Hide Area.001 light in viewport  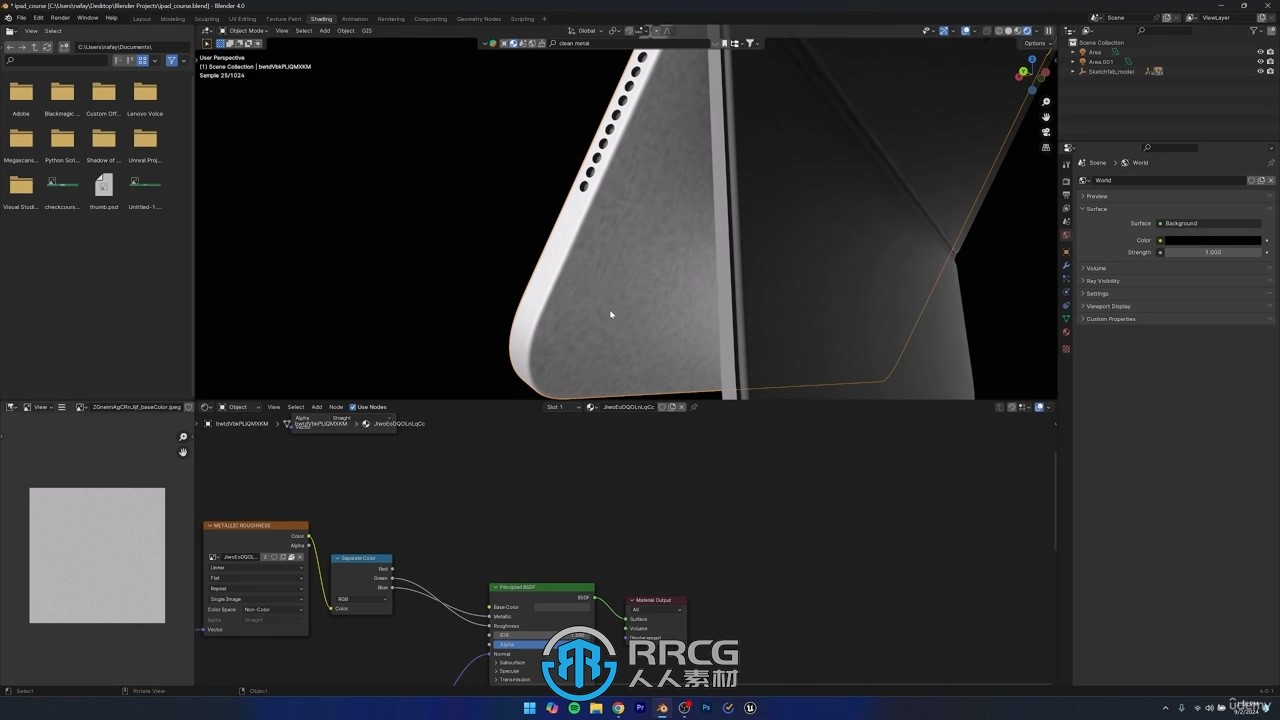[x=1260, y=62]
